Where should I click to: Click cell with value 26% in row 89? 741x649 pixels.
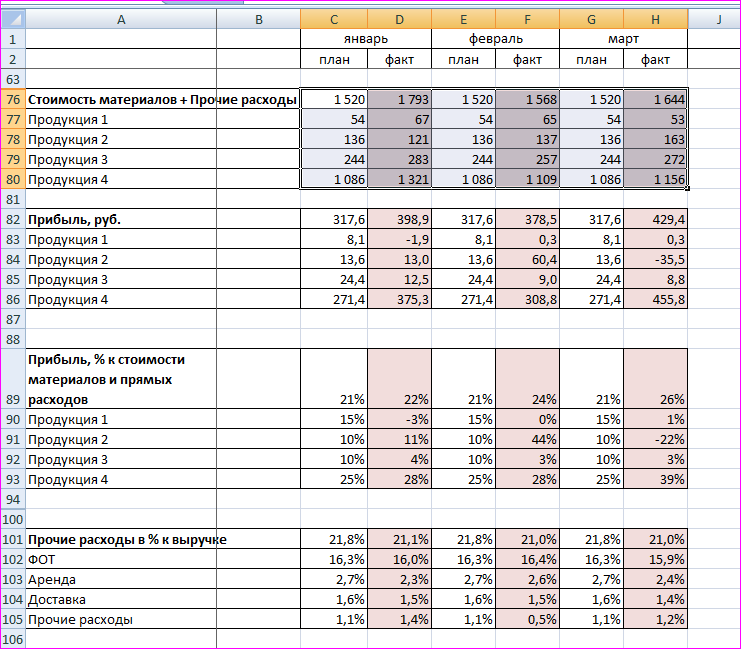tap(655, 379)
